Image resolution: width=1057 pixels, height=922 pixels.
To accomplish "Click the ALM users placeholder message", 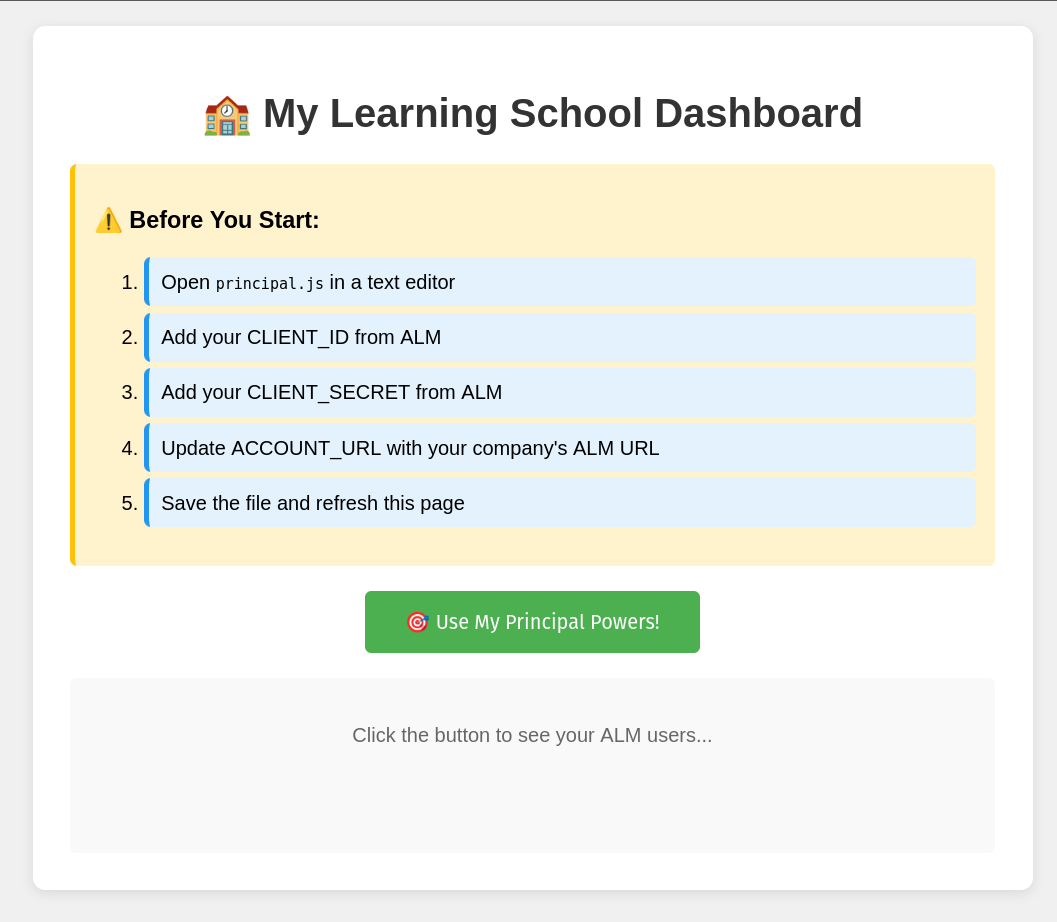I will (x=532, y=735).
